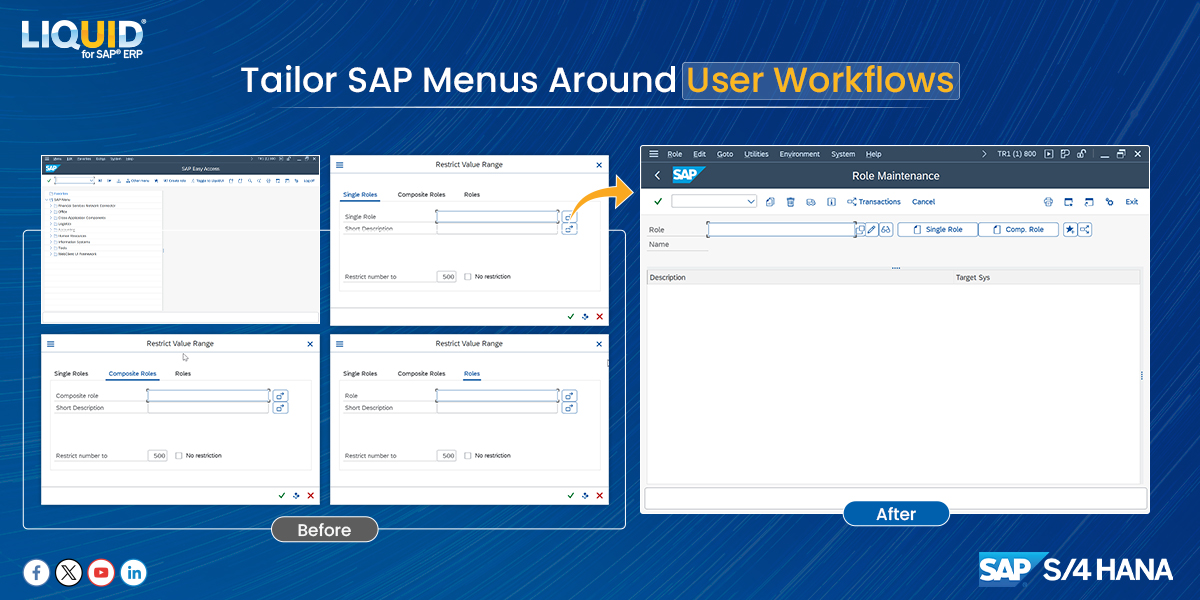Screen dimensions: 1200x600
Task: Expand the chevron left of TR1 (1) 800
Action: point(985,154)
